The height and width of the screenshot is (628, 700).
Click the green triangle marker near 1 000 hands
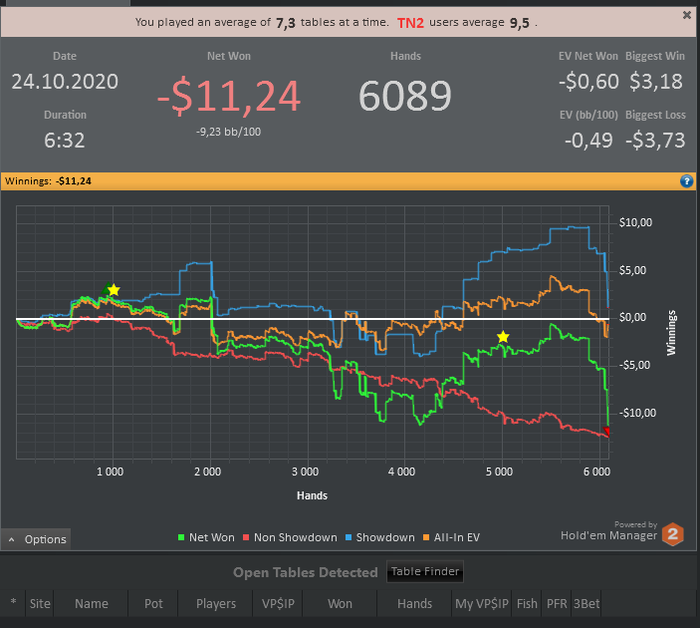pyautogui.click(x=106, y=289)
